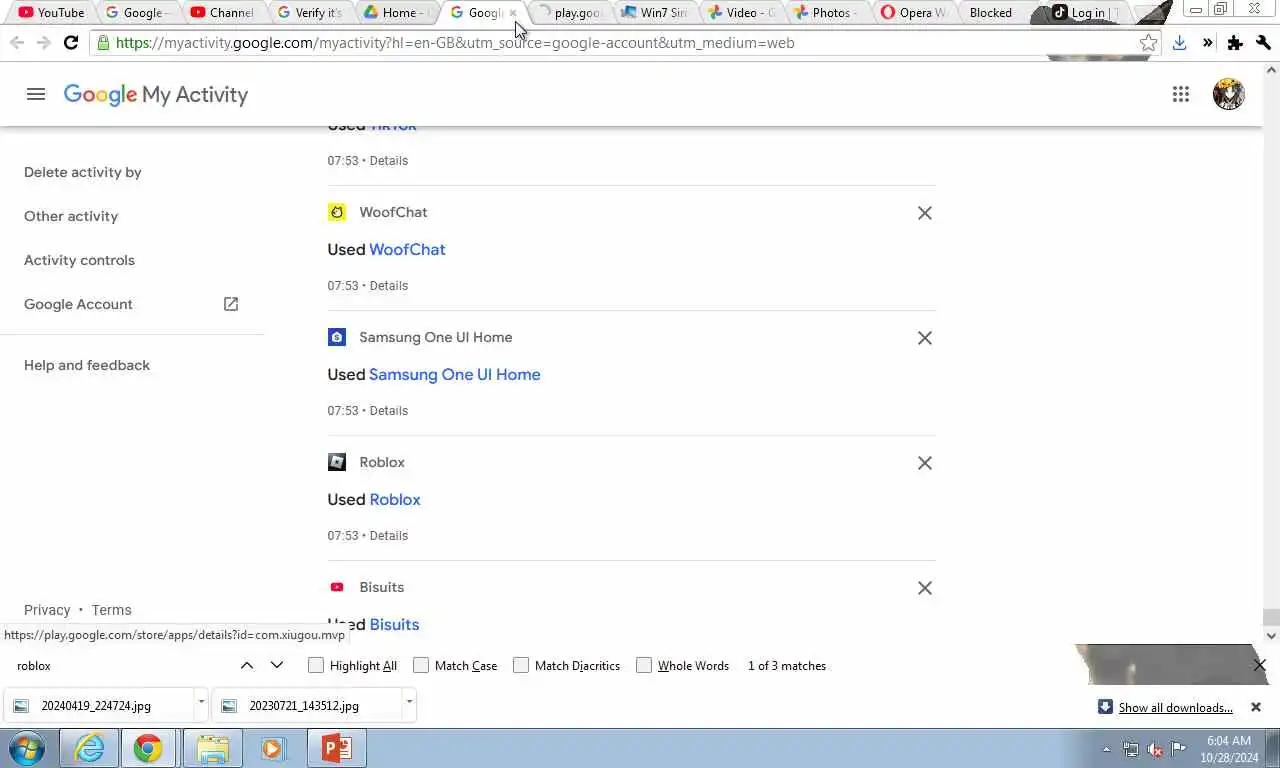This screenshot has height=768, width=1280.
Task: Jump to next find match
Action: [x=277, y=665]
